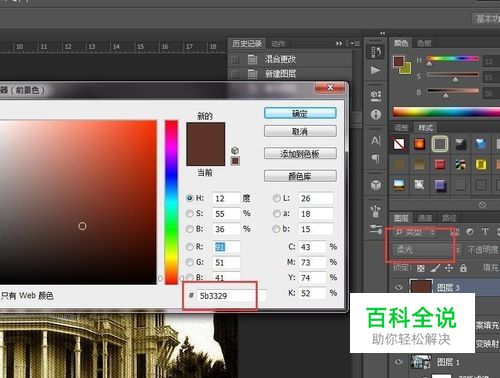The image size is (500, 378).
Task: Open the 基本功能 workspace dropdown
Action: pos(487,19)
